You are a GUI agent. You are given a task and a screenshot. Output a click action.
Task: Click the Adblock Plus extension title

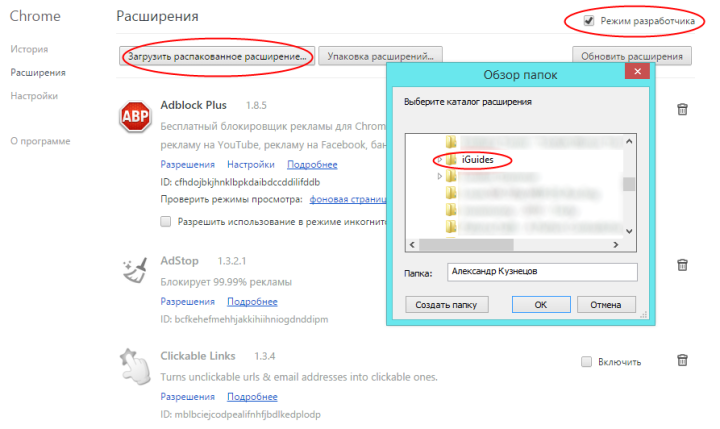point(193,105)
